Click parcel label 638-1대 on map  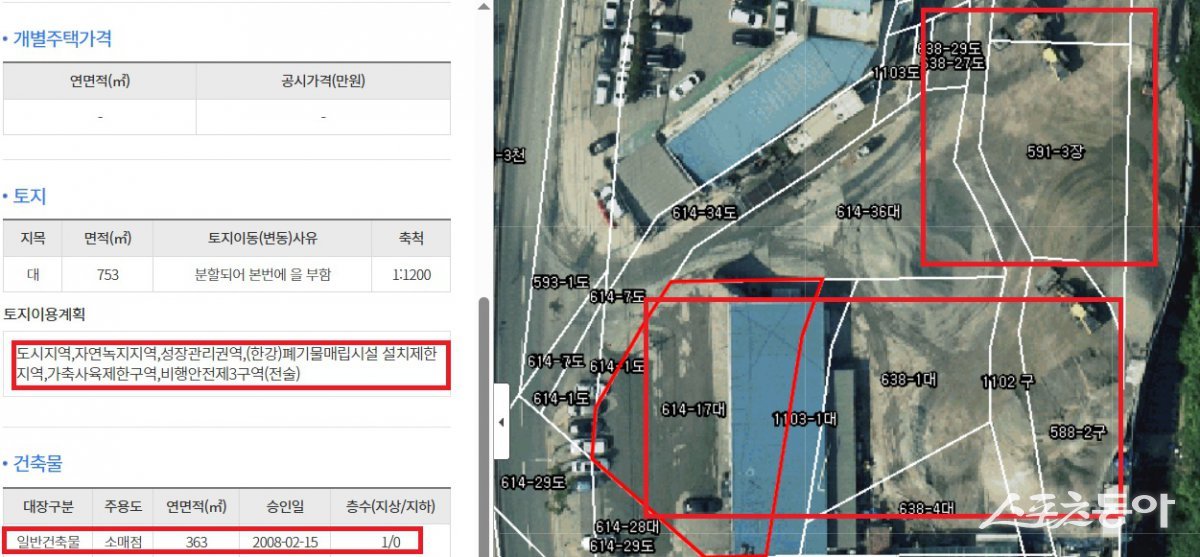[908, 380]
